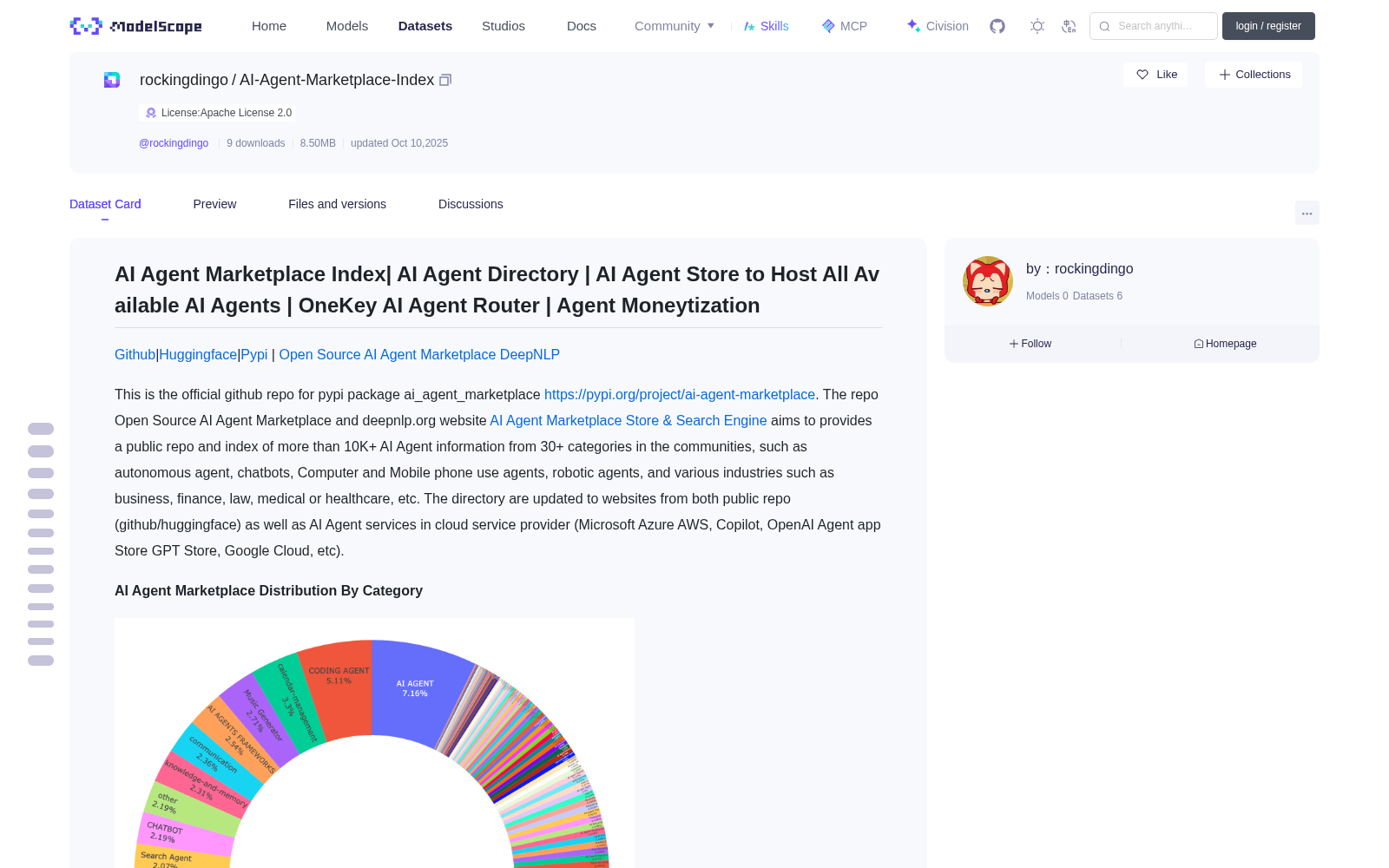The height and width of the screenshot is (868, 1389).
Task: Click the Homepage house icon
Action: [1199, 344]
